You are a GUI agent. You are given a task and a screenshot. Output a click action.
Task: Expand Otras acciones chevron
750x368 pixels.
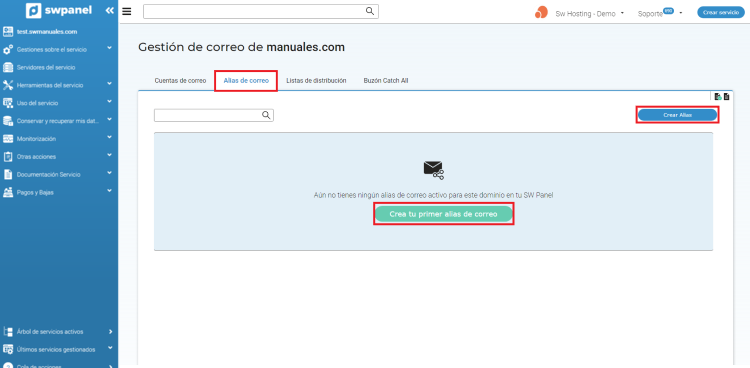(x=110, y=155)
